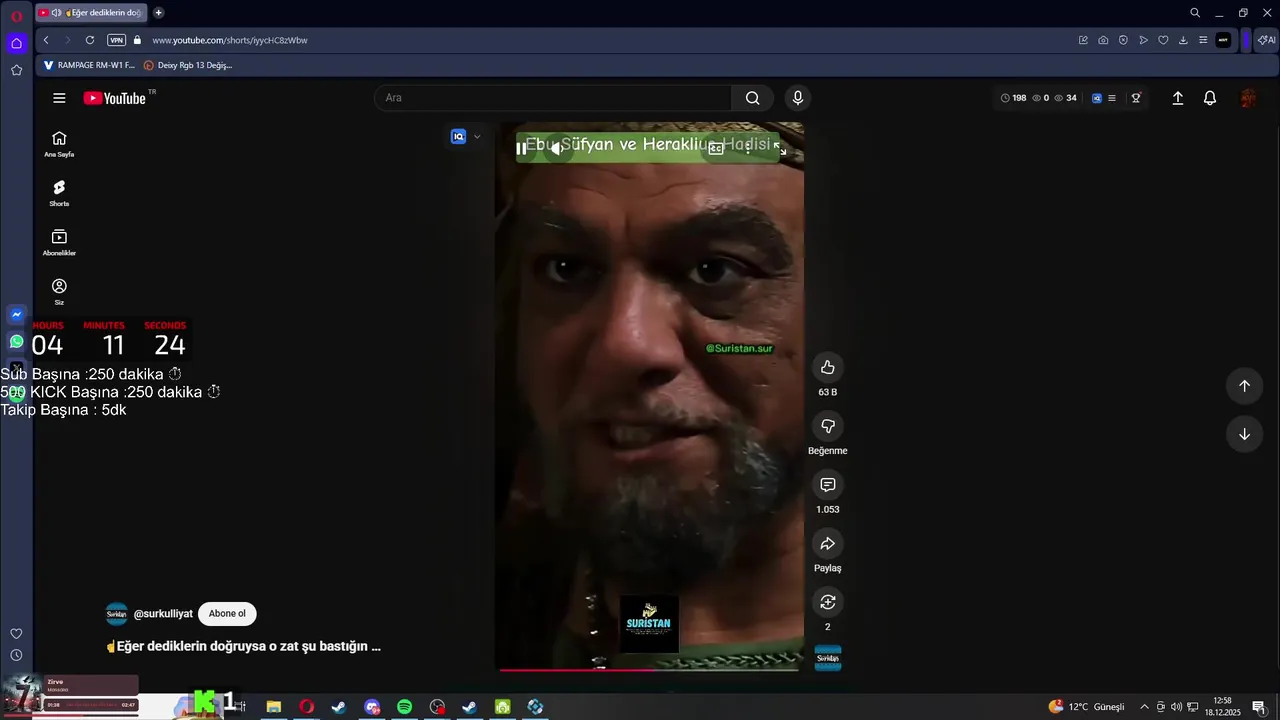Screen dimensions: 1280x720
Task: Like the Short with 63 B likes
Action: pos(827,367)
